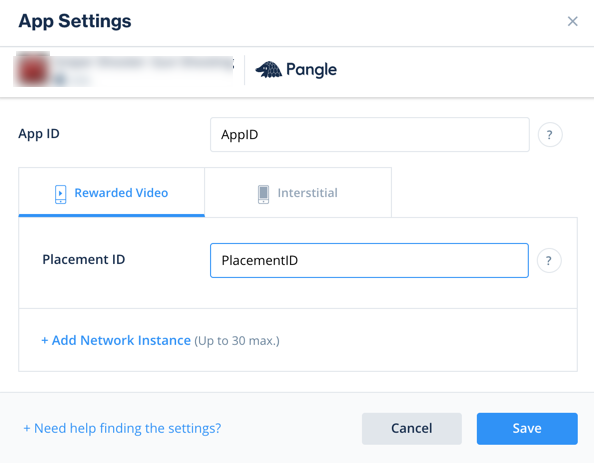Switch to the Interstitial tab

coord(298,192)
